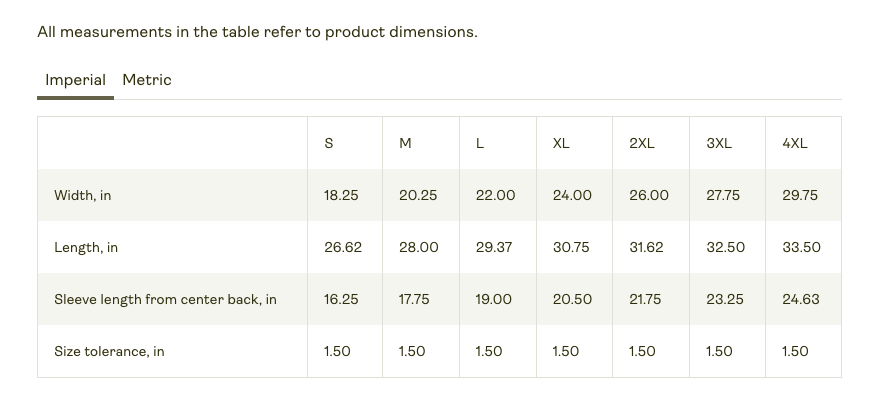Image resolution: width=871 pixels, height=396 pixels.
Task: Click the 'Width, in' row label
Action: tap(83, 196)
